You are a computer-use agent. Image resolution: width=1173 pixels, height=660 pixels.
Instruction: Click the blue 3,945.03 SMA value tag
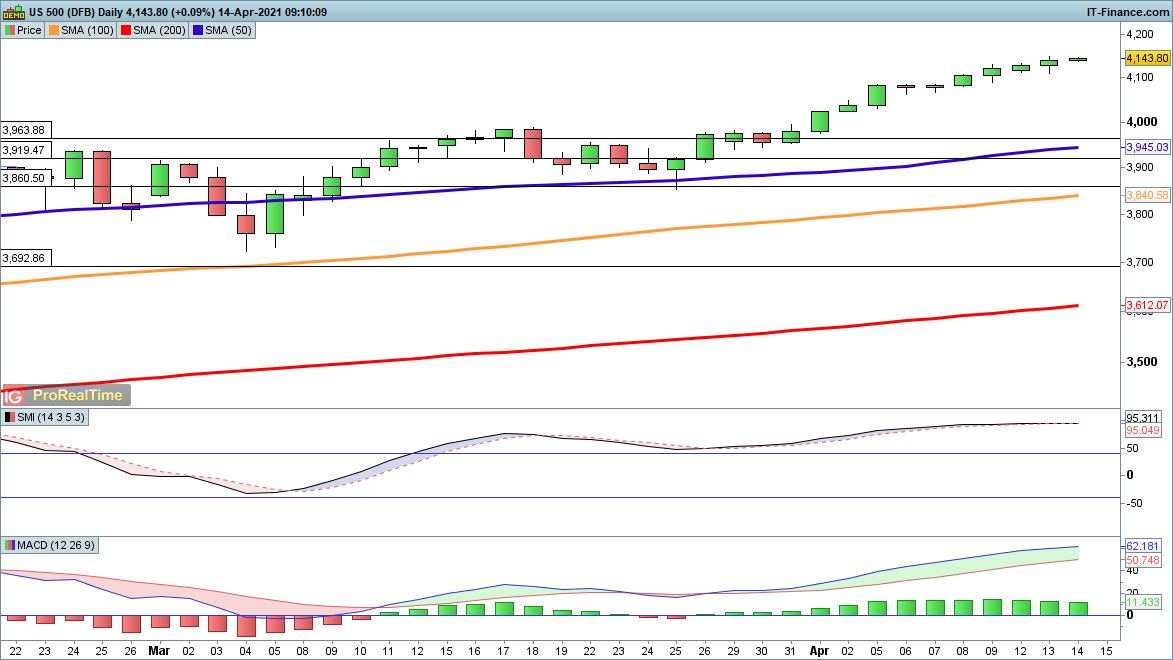pyautogui.click(x=1146, y=147)
